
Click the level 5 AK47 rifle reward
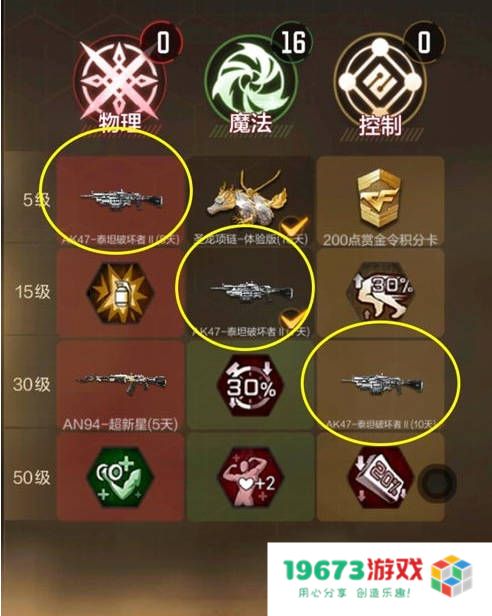click(121, 201)
